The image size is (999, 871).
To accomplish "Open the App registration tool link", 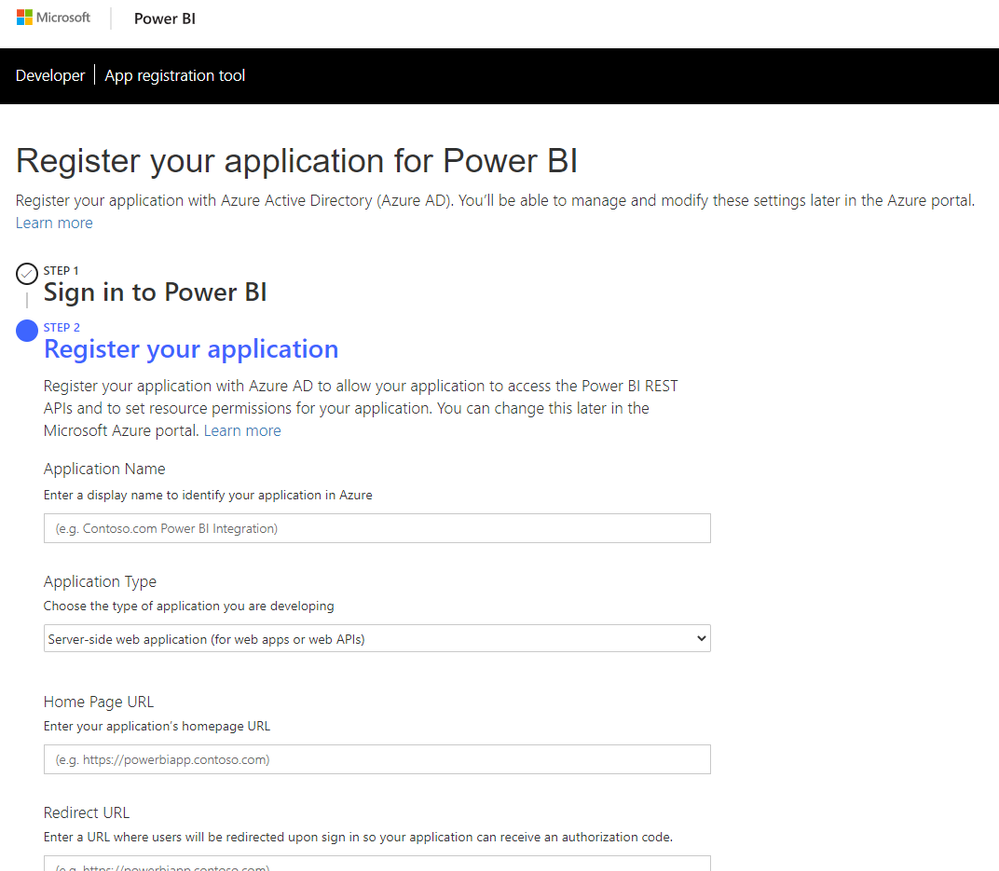I will tap(175, 75).
